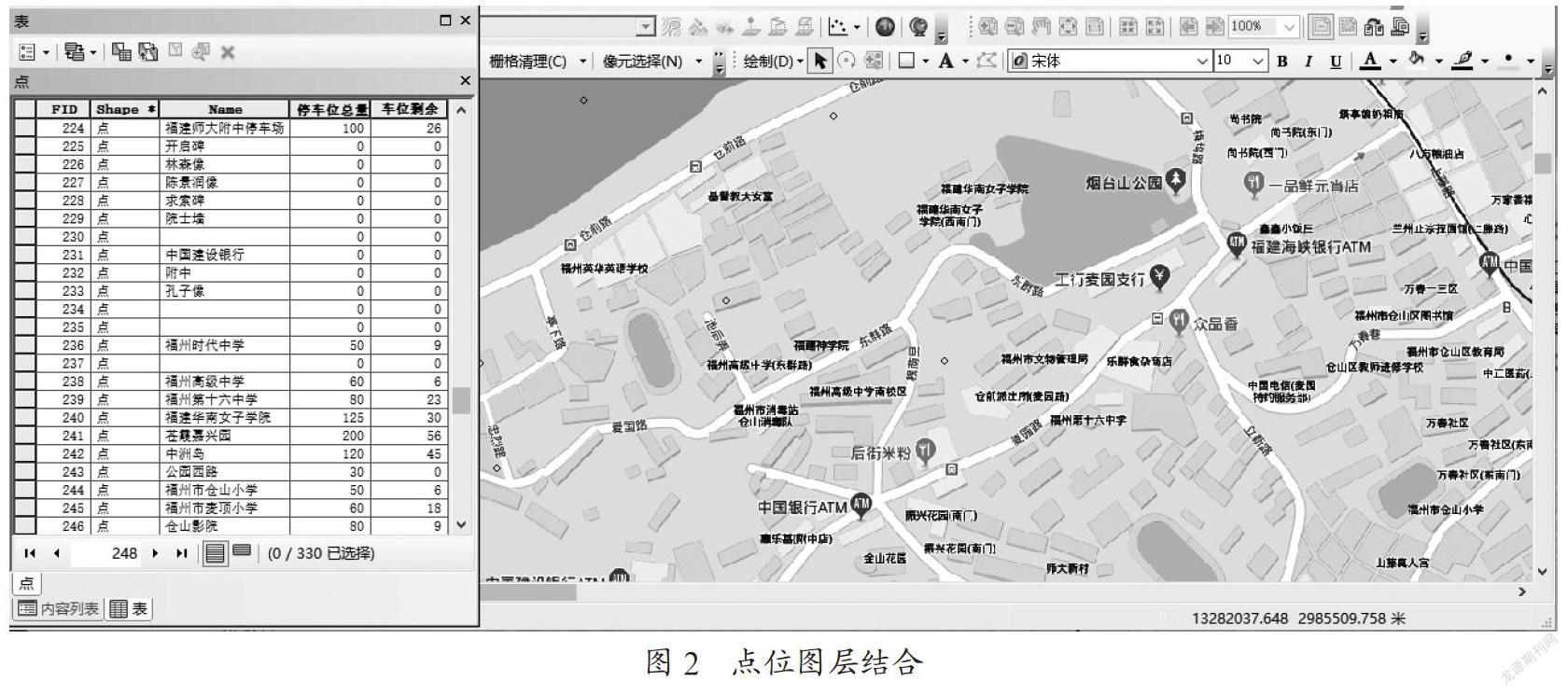The height and width of the screenshot is (695, 1568).
Task: Expand the Marker Color dropdown arrow
Action: (x=1531, y=62)
